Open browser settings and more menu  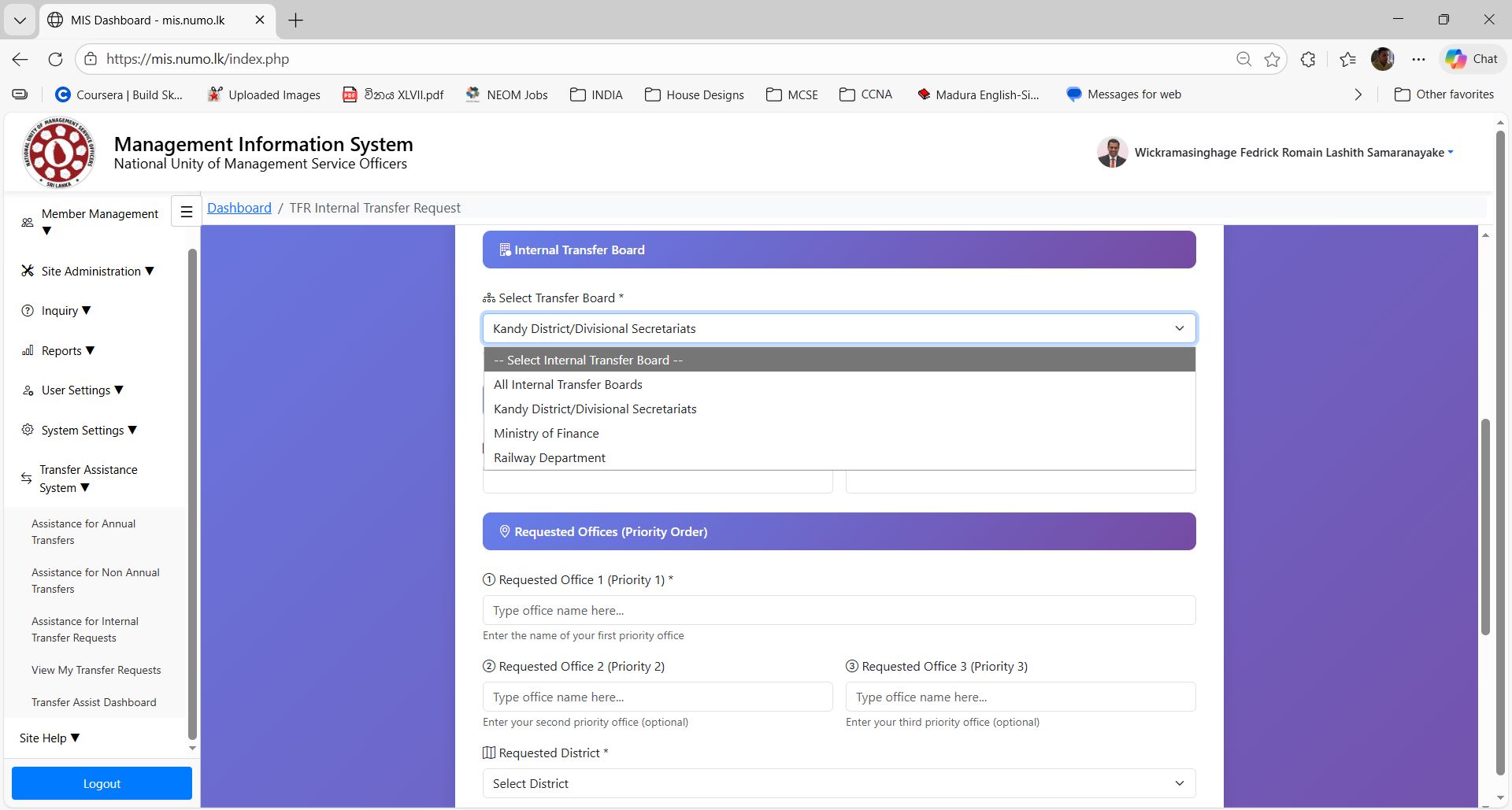point(1418,59)
